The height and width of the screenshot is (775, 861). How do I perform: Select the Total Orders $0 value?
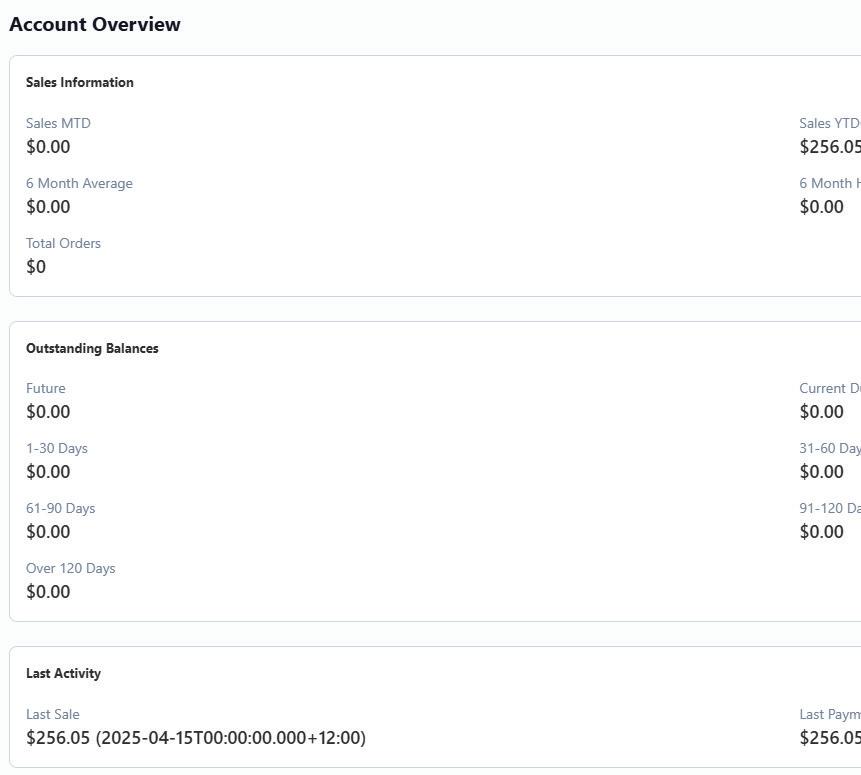36,267
